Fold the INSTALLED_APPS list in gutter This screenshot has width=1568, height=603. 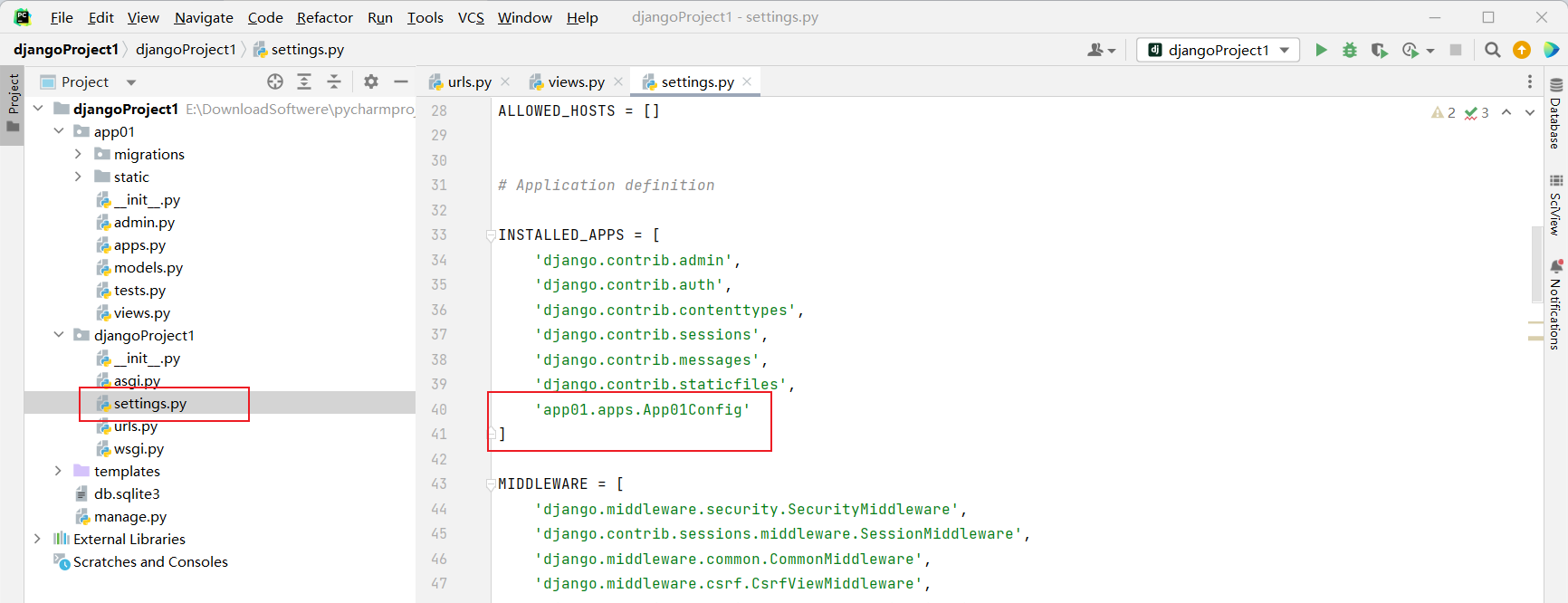(x=491, y=235)
